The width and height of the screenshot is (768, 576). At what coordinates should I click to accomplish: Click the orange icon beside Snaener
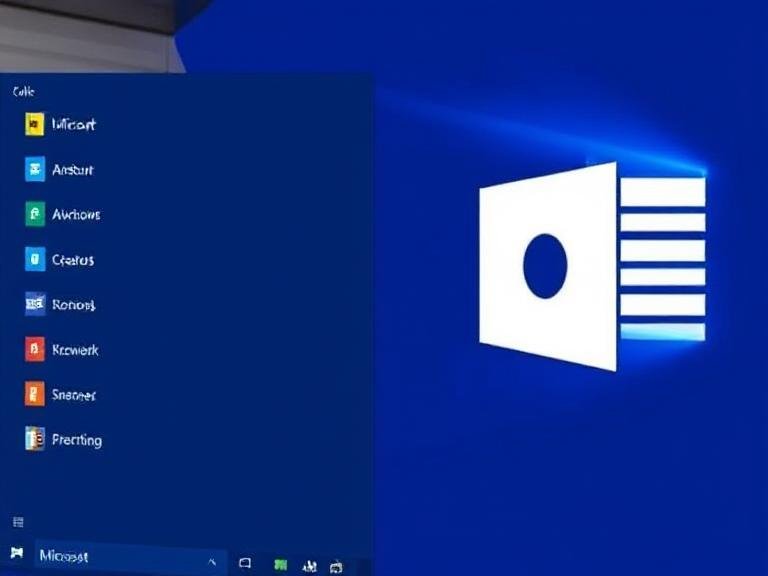click(35, 394)
